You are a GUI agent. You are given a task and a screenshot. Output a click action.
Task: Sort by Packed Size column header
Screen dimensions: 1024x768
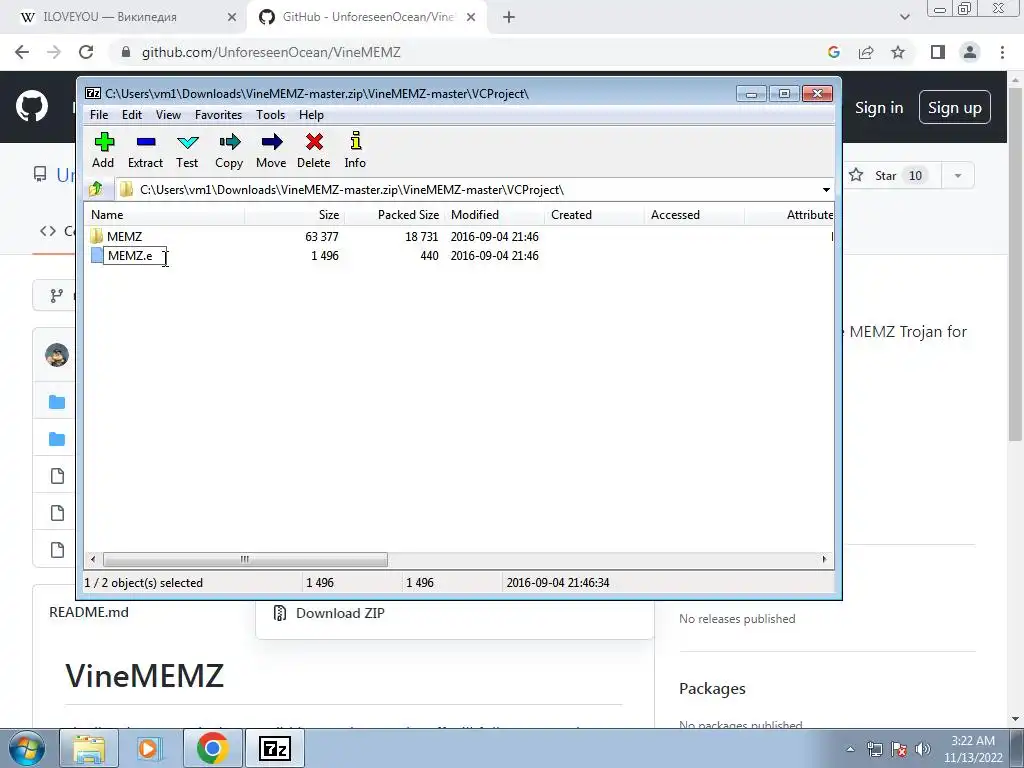[394, 215]
